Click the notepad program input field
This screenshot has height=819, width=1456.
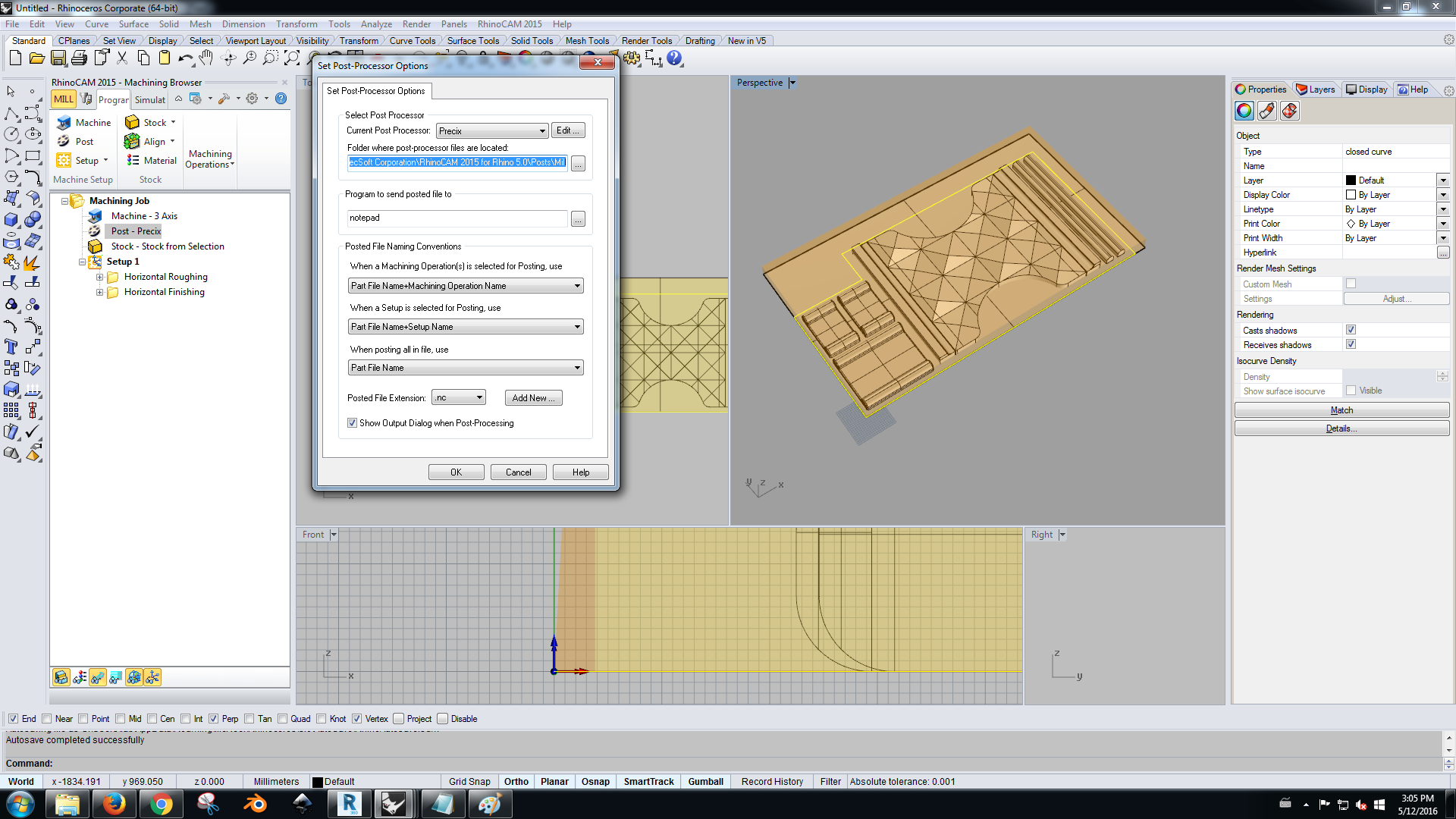coord(457,218)
